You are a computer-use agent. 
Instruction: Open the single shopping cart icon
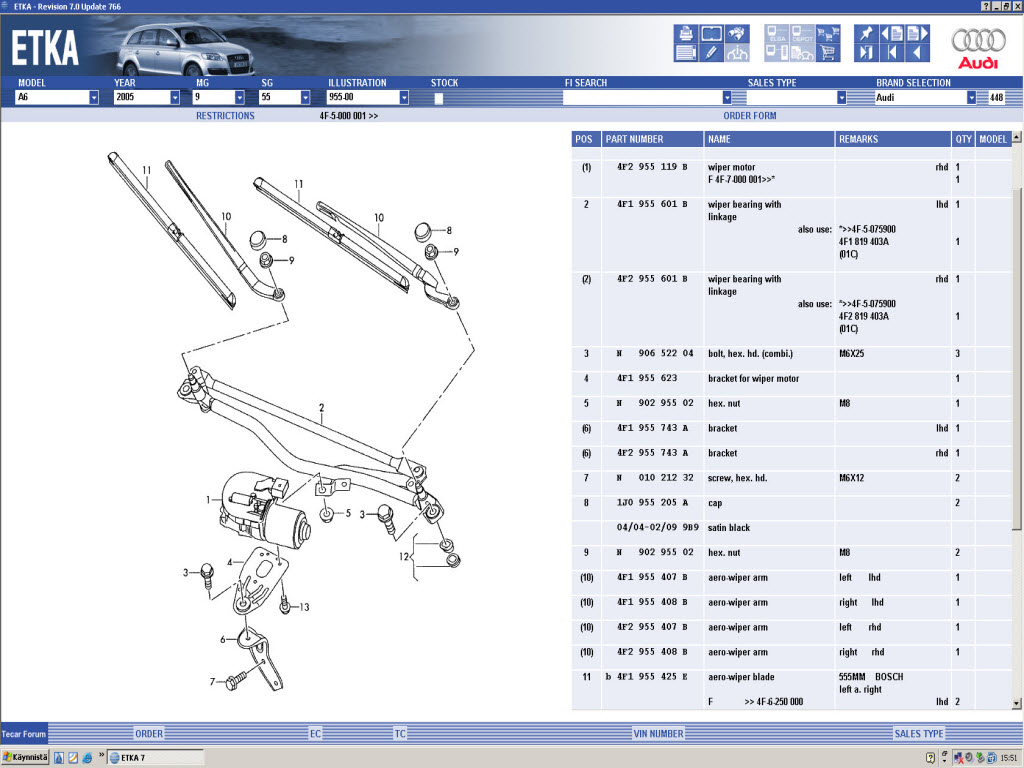click(827, 52)
